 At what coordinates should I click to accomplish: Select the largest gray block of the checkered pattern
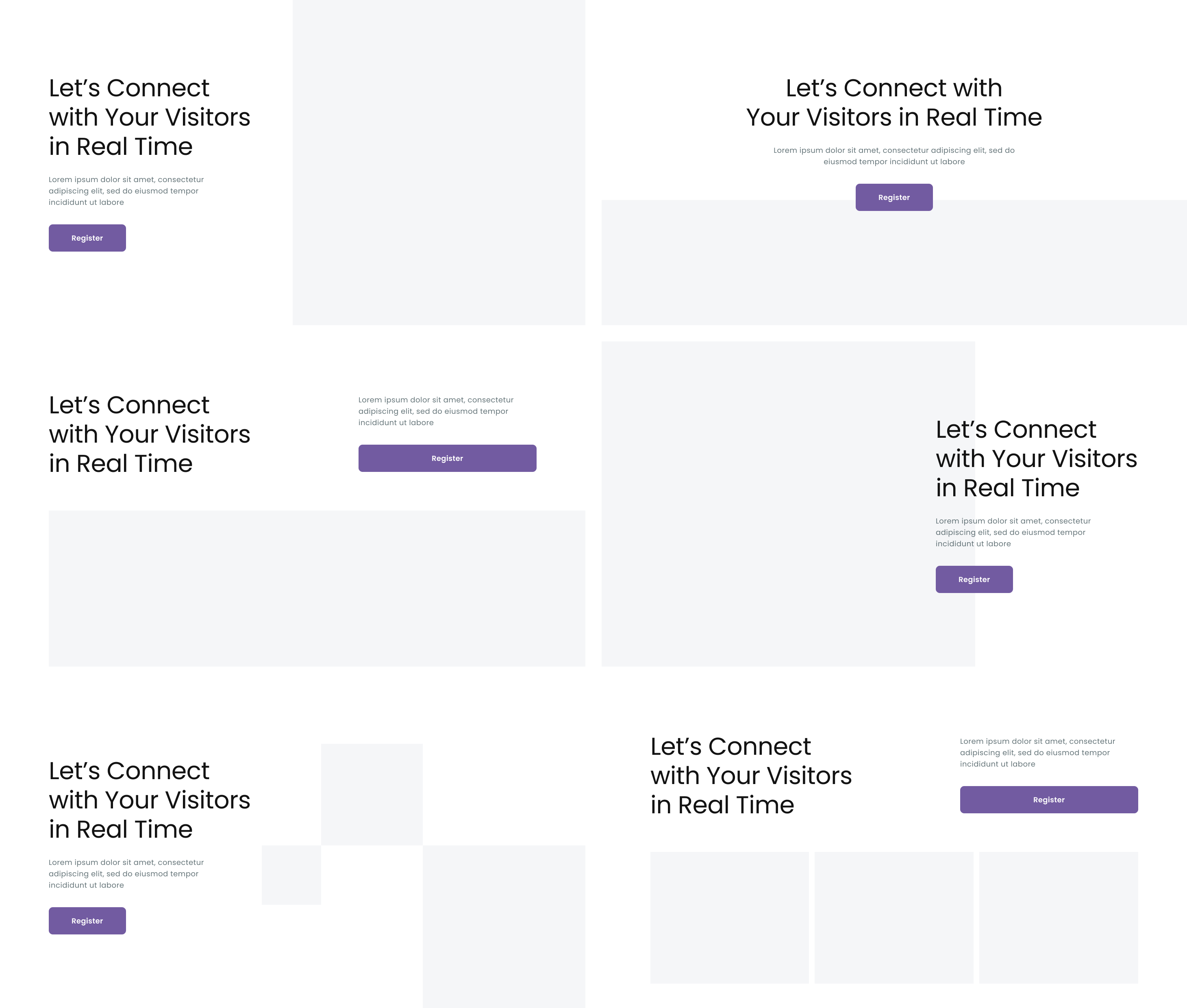coord(504,926)
